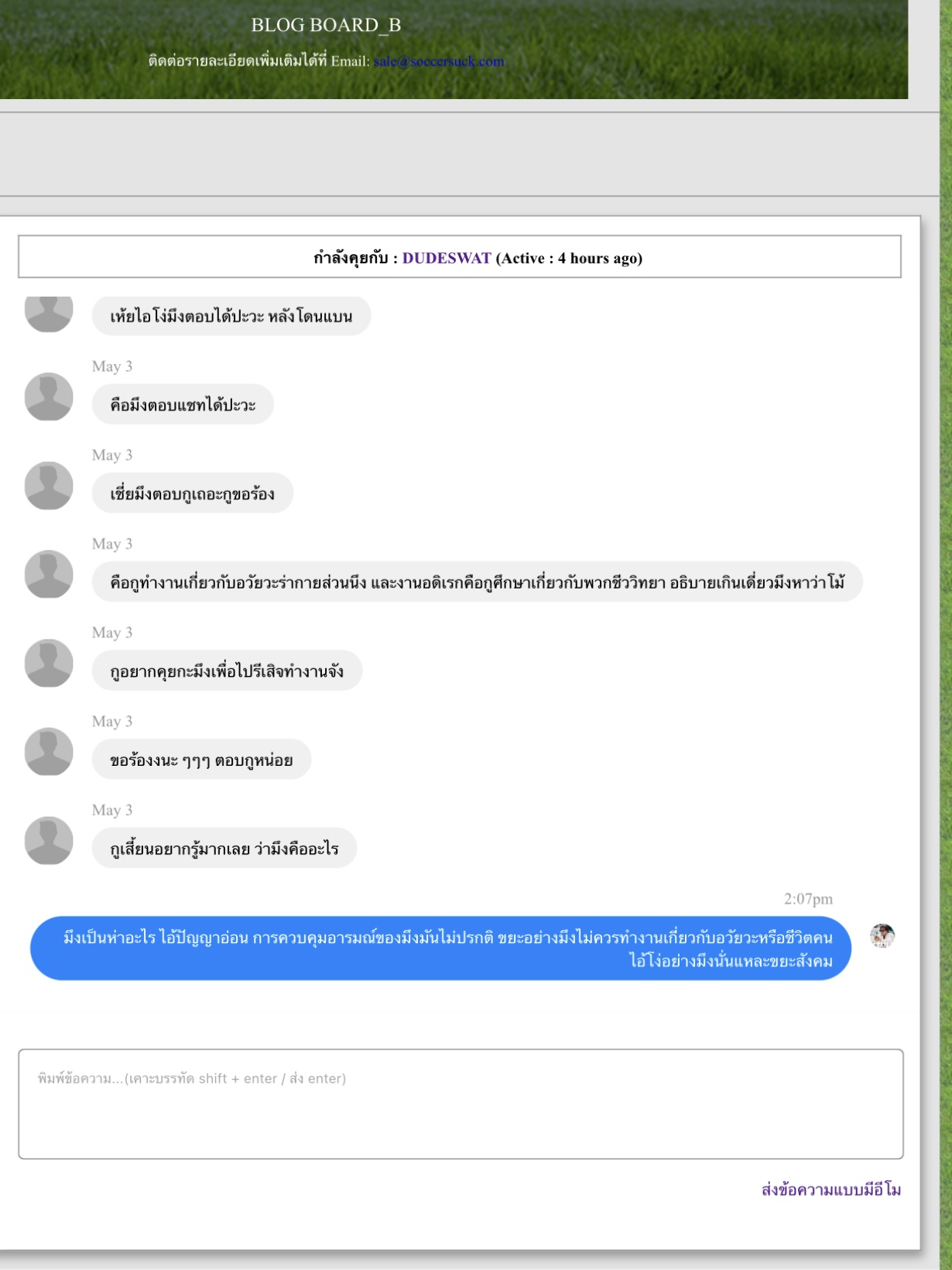The width and height of the screenshot is (952, 1270).
Task: Click the avatar beside the เชี่ยมึงตอบกูเถอะ message
Action: (x=49, y=486)
